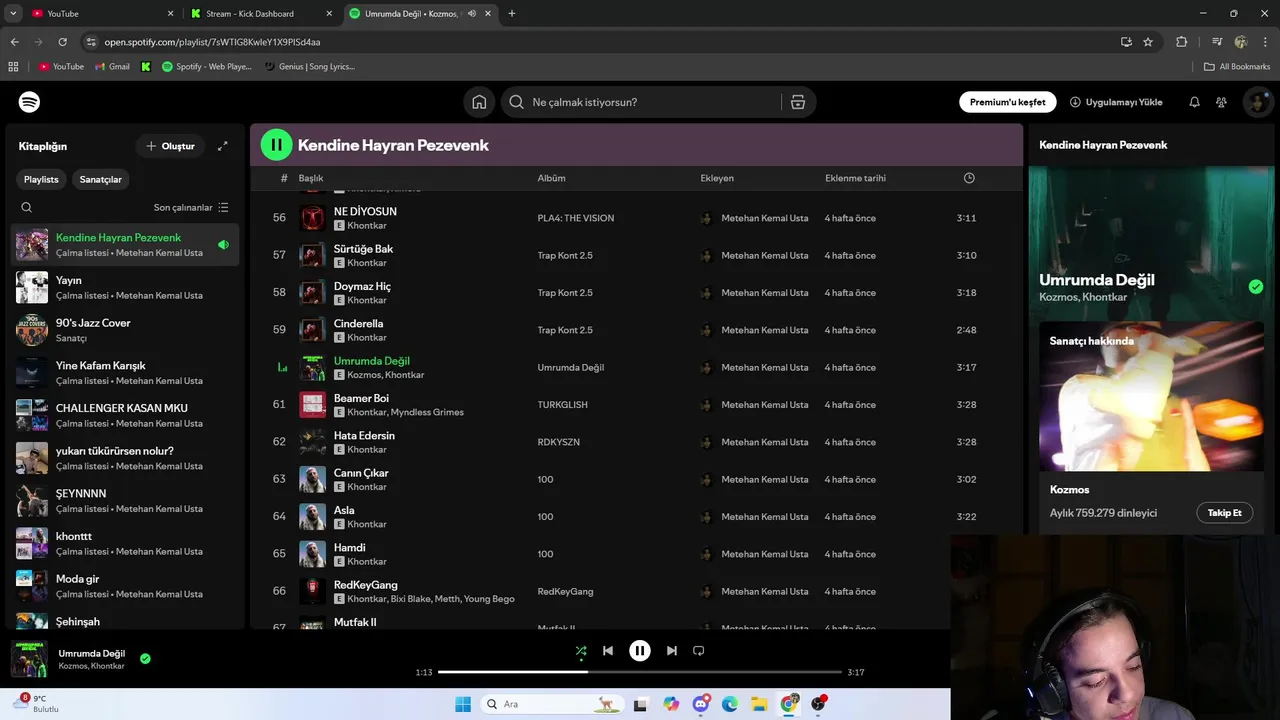Seek in the playback progress bar
Viewport: 1280px width, 720px height.
pyautogui.click(x=640, y=672)
